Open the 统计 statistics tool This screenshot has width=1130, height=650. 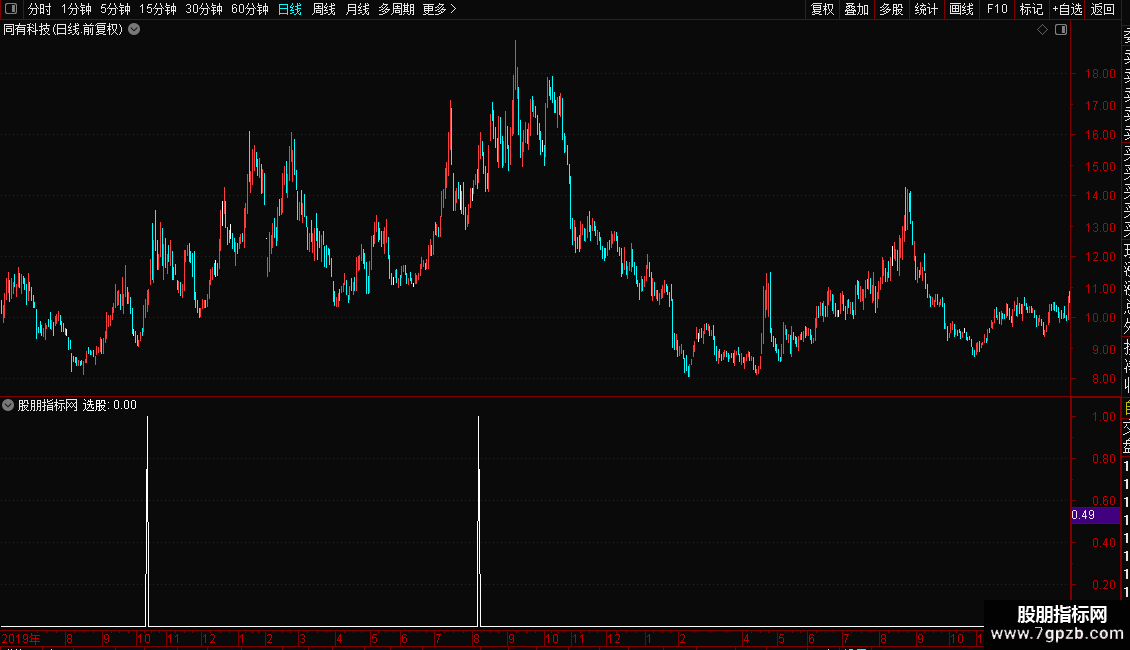click(926, 9)
